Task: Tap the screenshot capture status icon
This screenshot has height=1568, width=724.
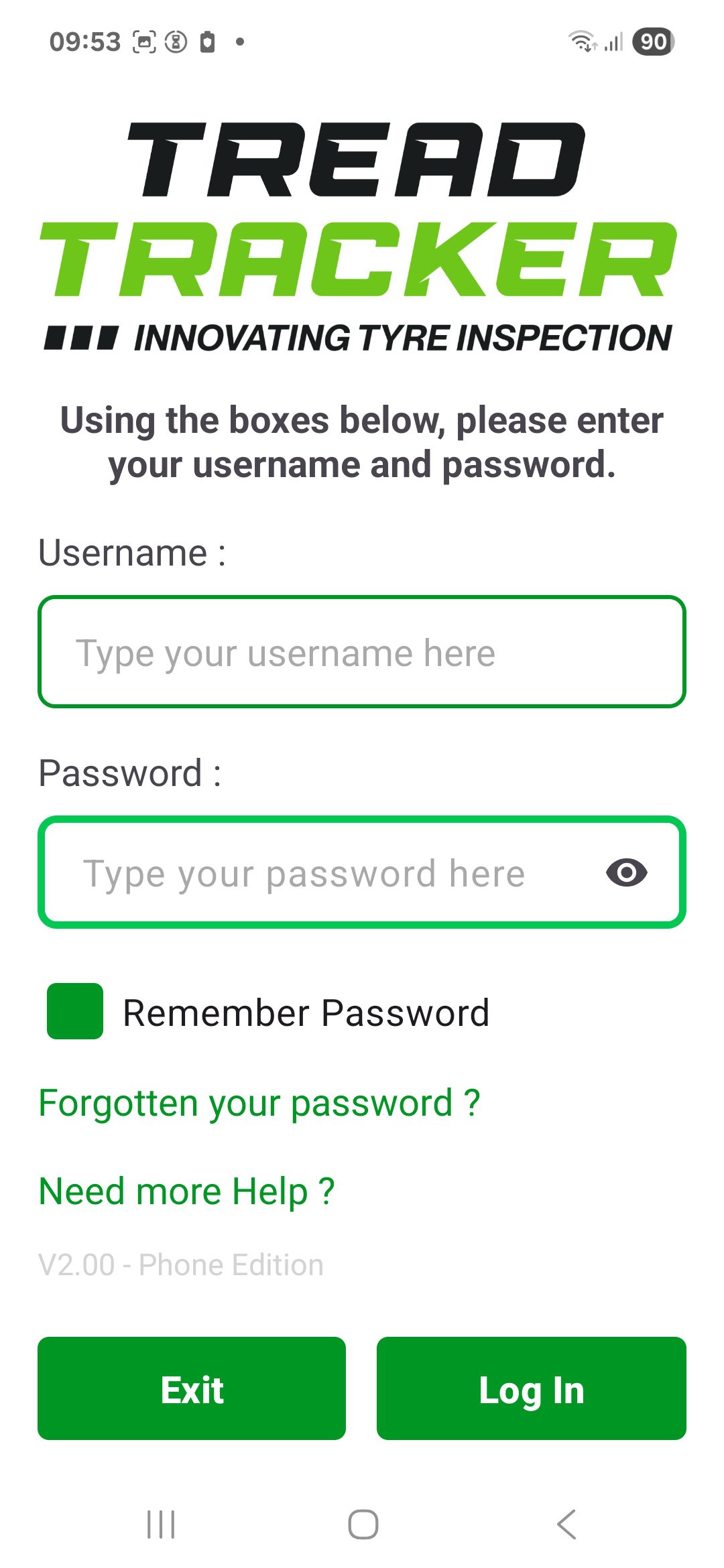Action: pyautogui.click(x=144, y=42)
